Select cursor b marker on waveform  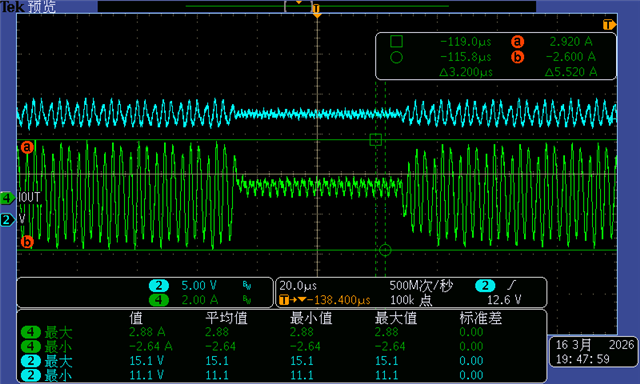pos(27,242)
